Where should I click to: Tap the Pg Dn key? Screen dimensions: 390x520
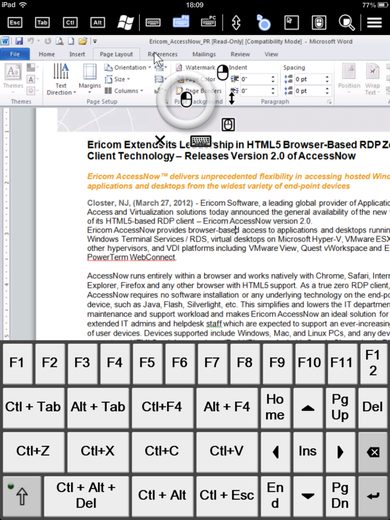coord(340,495)
